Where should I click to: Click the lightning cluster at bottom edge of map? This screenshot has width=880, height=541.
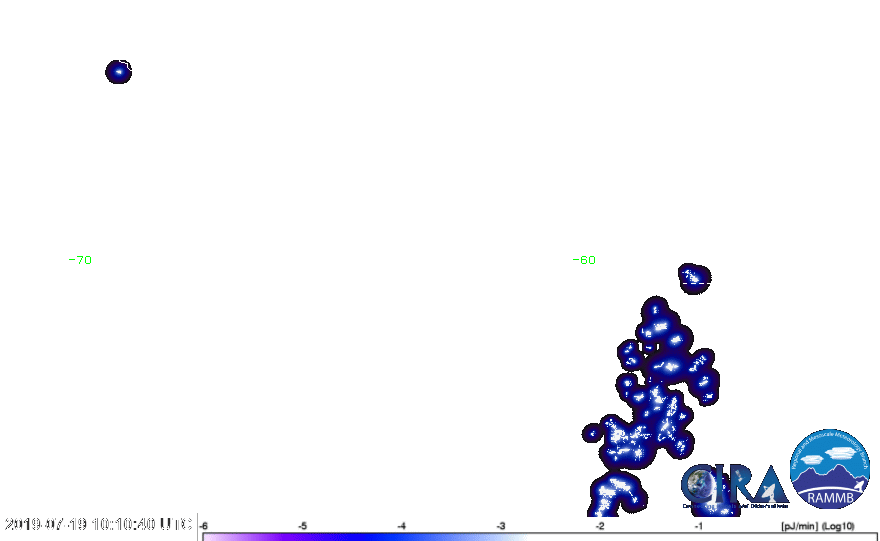[x=615, y=493]
